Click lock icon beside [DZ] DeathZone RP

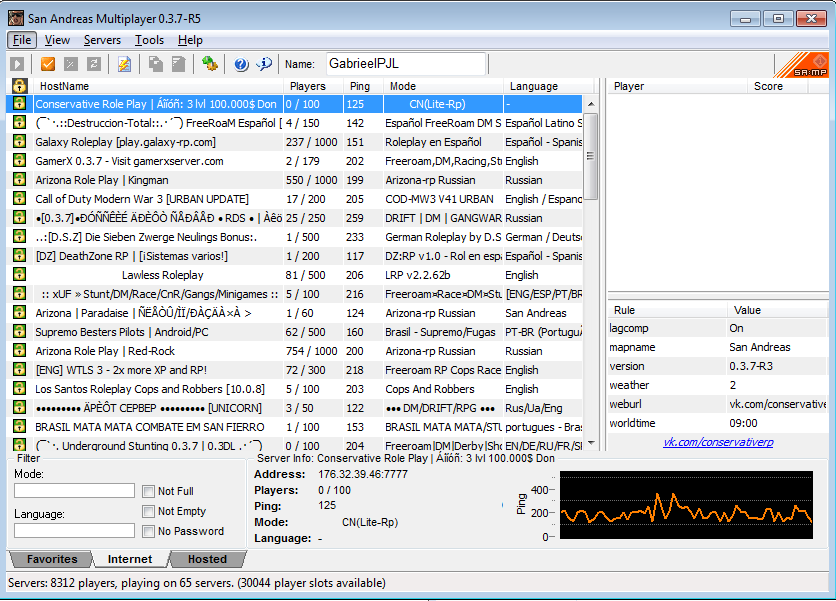pyautogui.click(x=20, y=255)
